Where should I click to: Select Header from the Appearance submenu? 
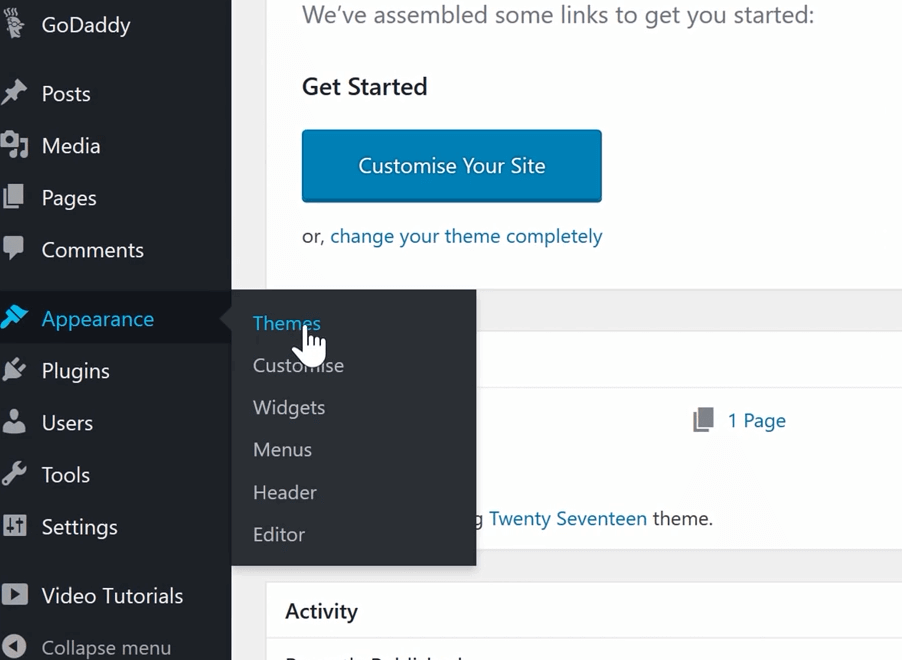tap(285, 492)
